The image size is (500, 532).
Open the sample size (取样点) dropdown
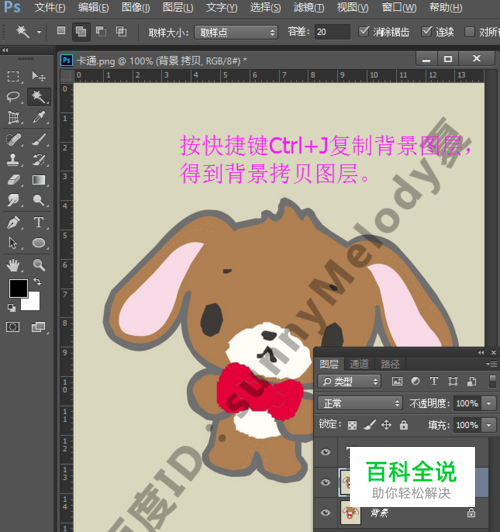point(236,33)
